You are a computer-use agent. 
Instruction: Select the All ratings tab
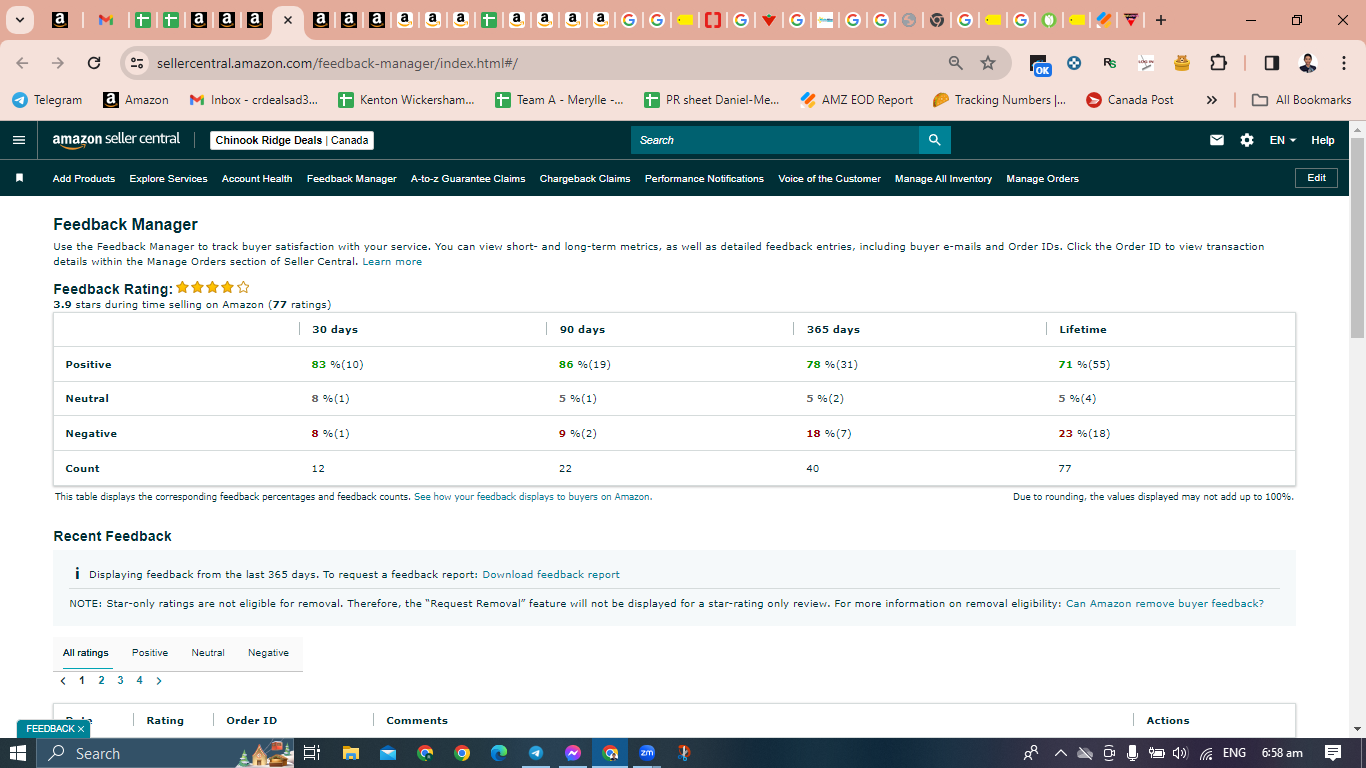point(86,653)
